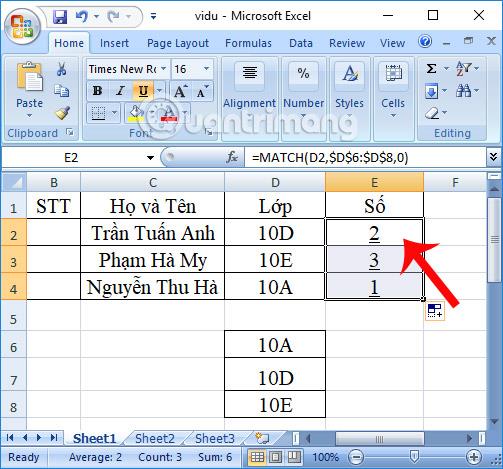This screenshot has height=469, width=503.
Task: Zoom in with plus button
Action: tap(473, 457)
